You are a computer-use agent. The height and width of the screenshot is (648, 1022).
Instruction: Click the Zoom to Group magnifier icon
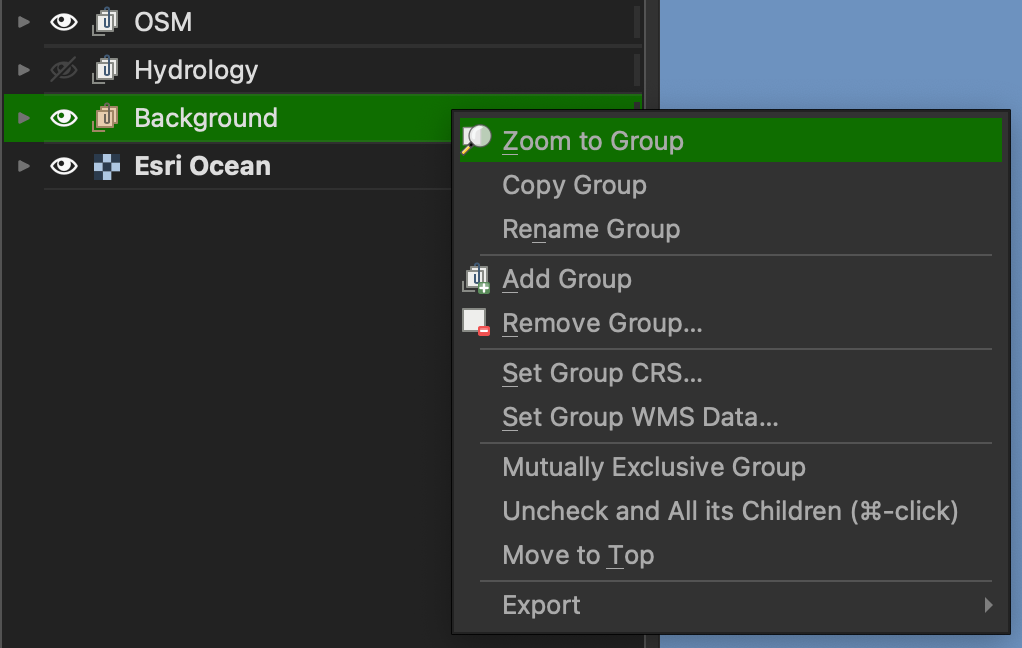[477, 140]
